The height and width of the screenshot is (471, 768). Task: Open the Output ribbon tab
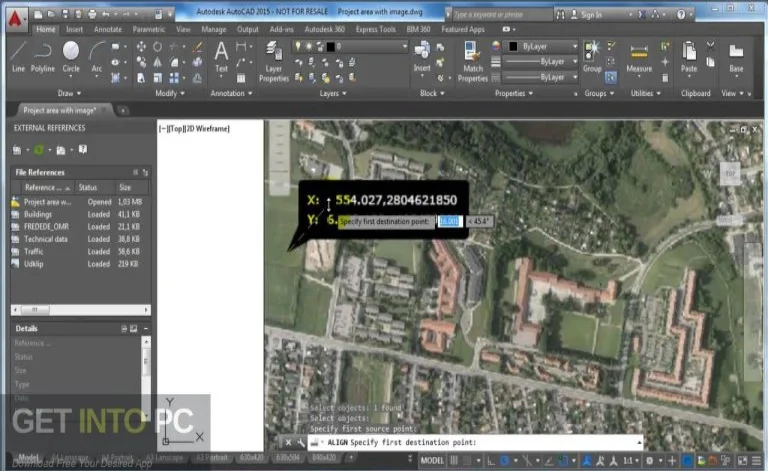pos(248,29)
